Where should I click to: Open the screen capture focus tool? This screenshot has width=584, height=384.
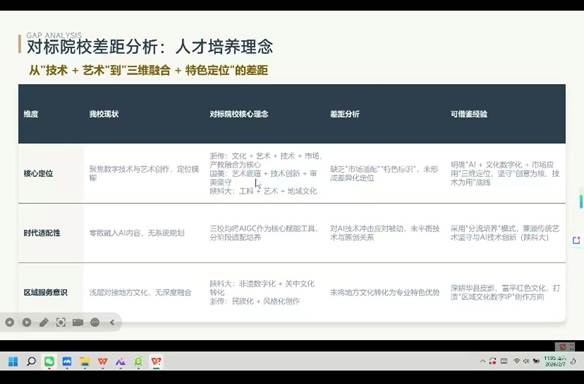[x=61, y=322]
